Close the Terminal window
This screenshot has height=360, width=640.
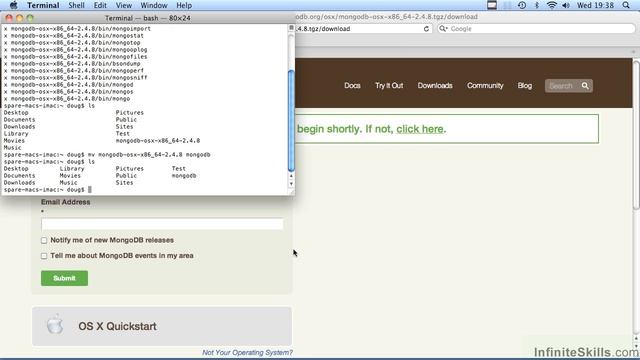(x=9, y=18)
